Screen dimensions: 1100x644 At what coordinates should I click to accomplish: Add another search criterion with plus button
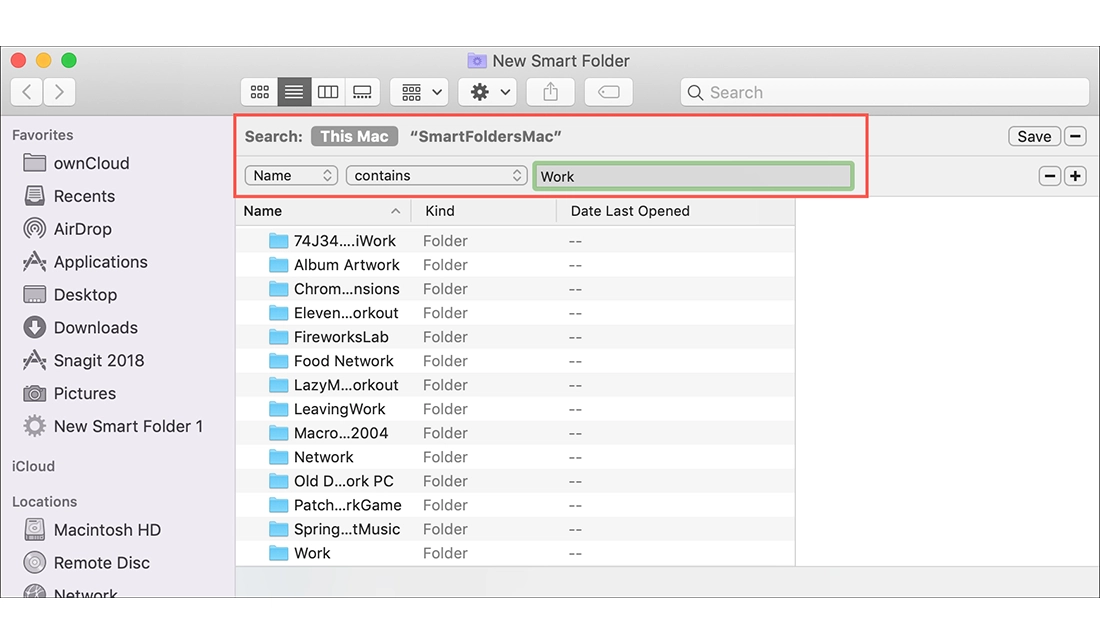[1075, 175]
